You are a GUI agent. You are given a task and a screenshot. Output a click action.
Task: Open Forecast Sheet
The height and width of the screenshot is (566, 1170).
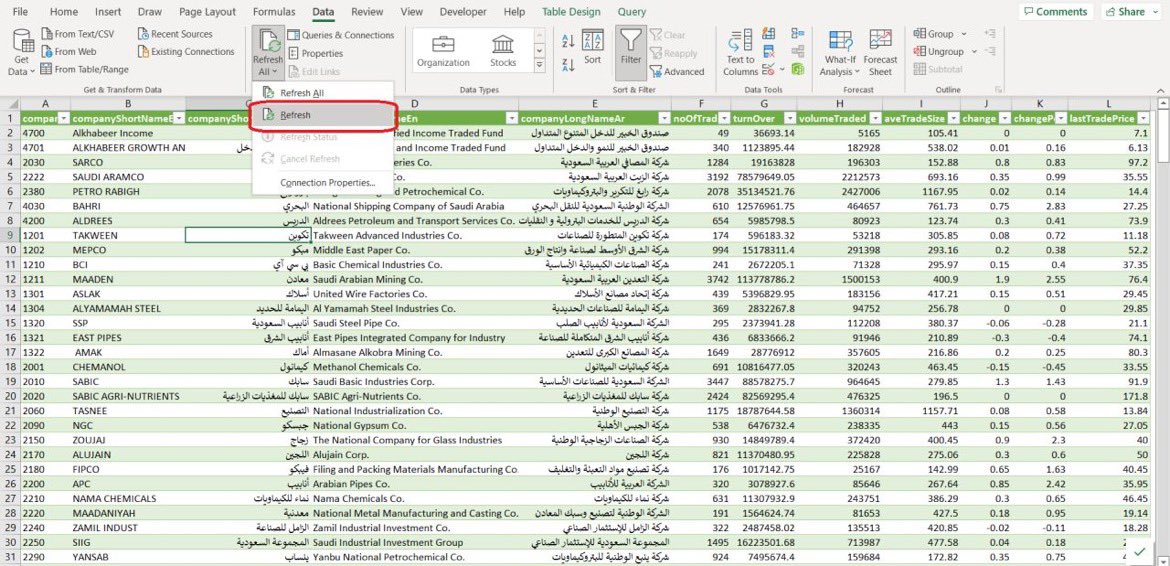(x=880, y=52)
